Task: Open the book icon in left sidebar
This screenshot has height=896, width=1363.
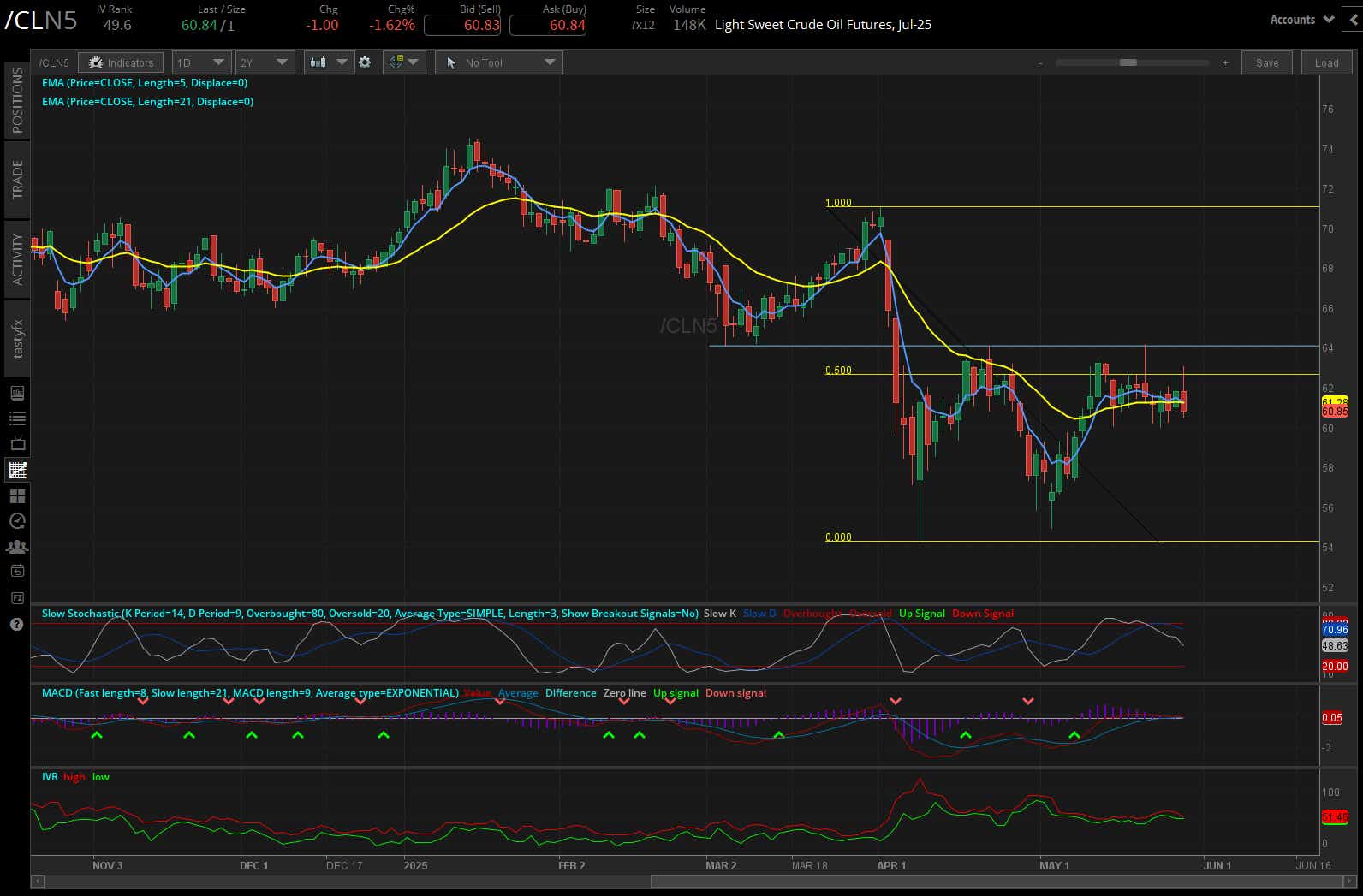Action: (x=17, y=393)
